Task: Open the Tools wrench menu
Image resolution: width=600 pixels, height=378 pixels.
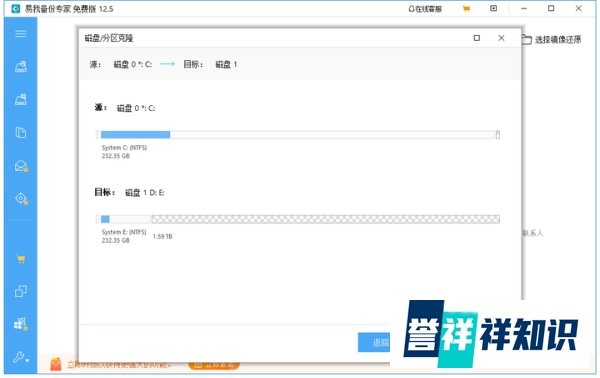Action: pyautogui.click(x=21, y=357)
